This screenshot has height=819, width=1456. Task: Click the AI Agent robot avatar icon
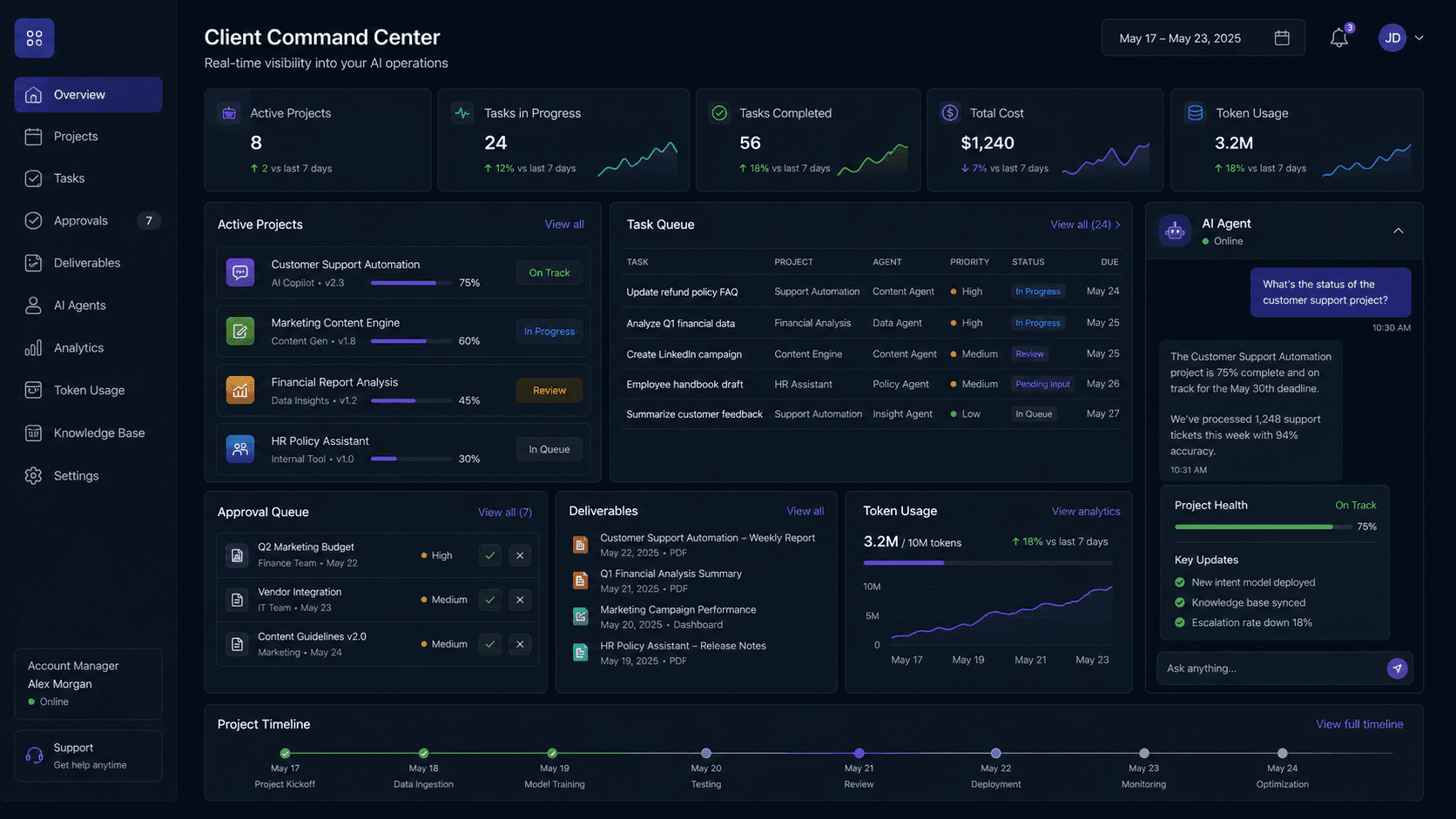[1175, 232]
